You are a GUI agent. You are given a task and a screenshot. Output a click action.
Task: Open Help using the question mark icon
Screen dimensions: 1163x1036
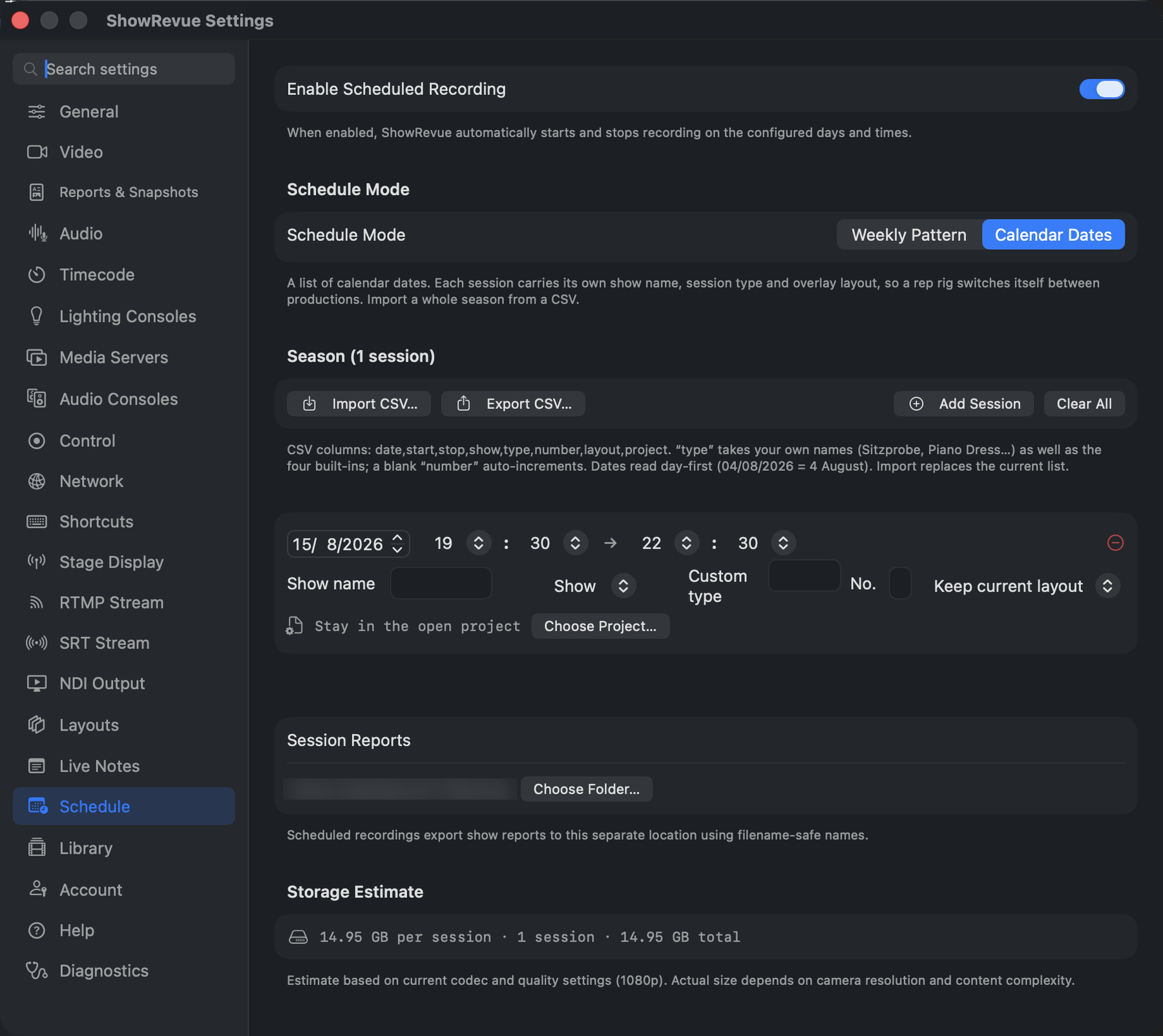coord(37,930)
